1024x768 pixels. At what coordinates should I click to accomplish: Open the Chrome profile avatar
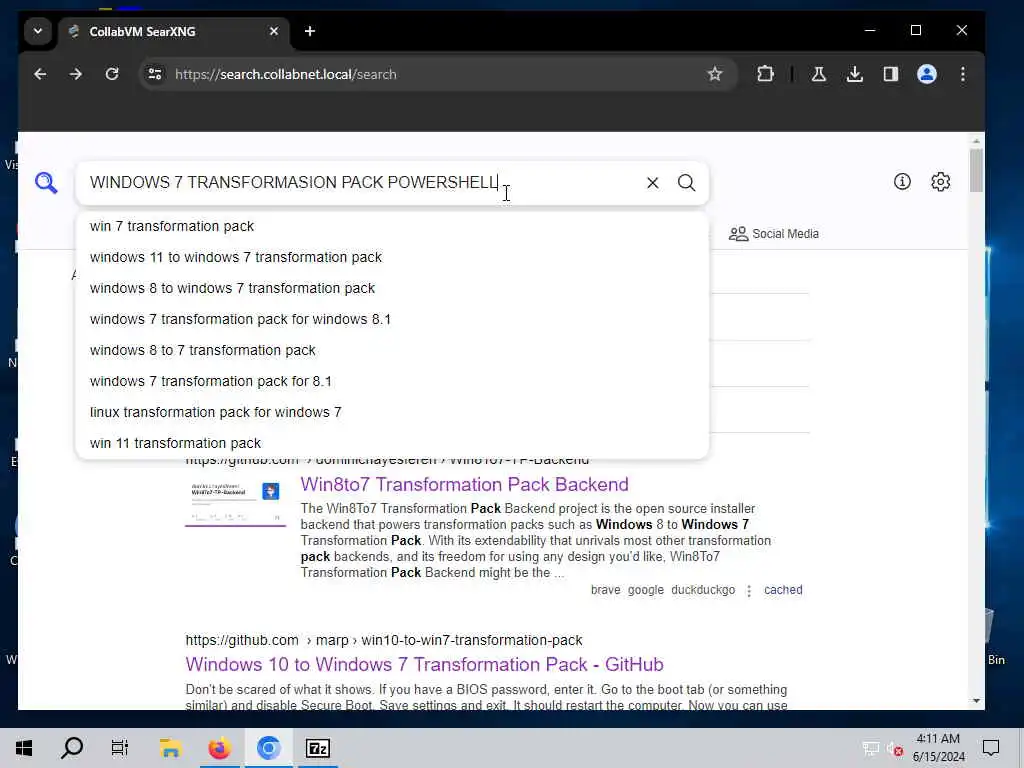click(x=927, y=74)
